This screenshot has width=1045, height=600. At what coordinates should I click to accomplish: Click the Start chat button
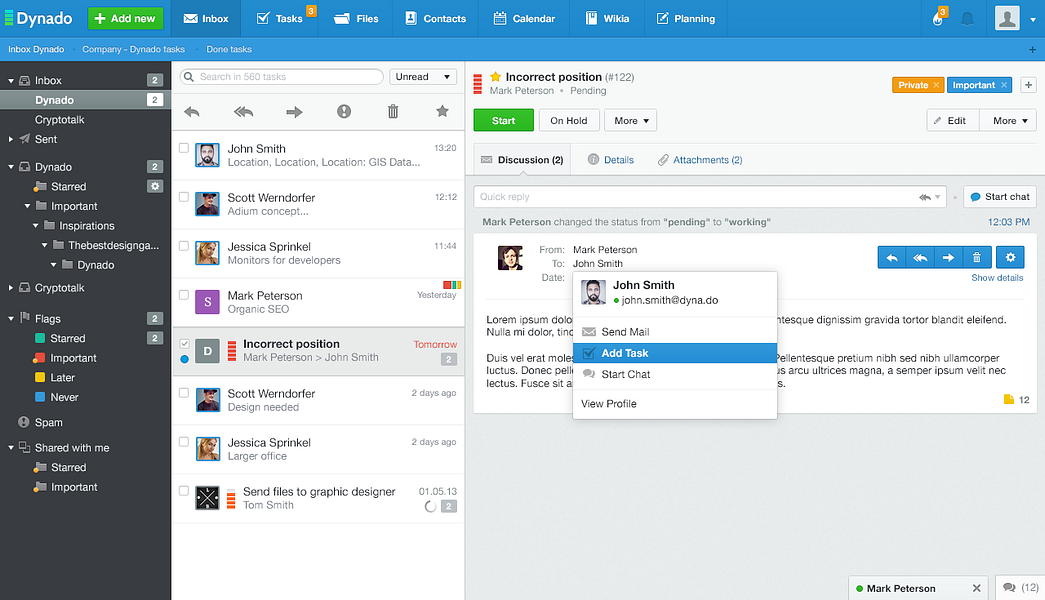1000,197
